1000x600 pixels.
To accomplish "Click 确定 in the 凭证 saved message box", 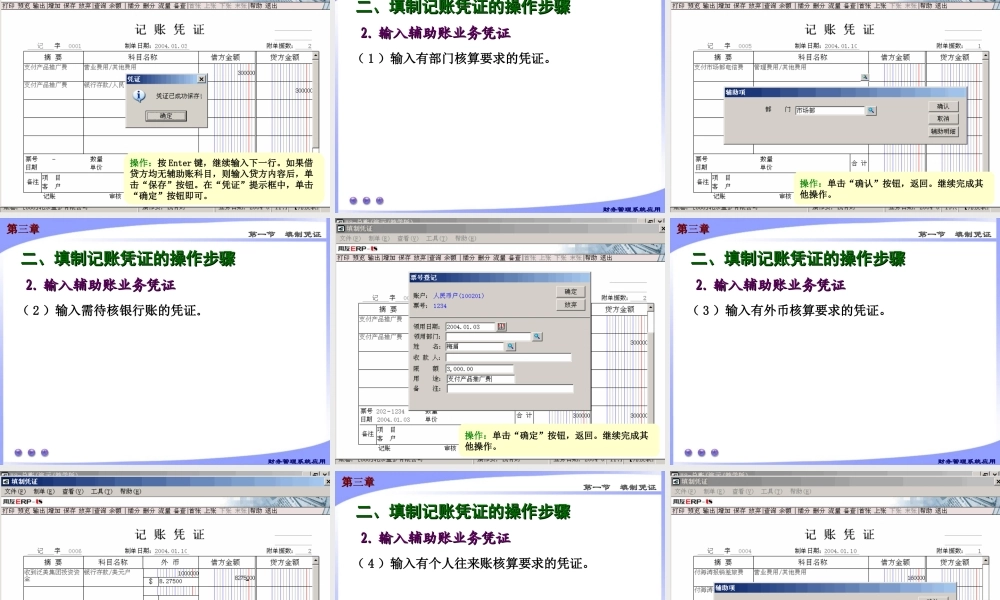I will pyautogui.click(x=165, y=114).
